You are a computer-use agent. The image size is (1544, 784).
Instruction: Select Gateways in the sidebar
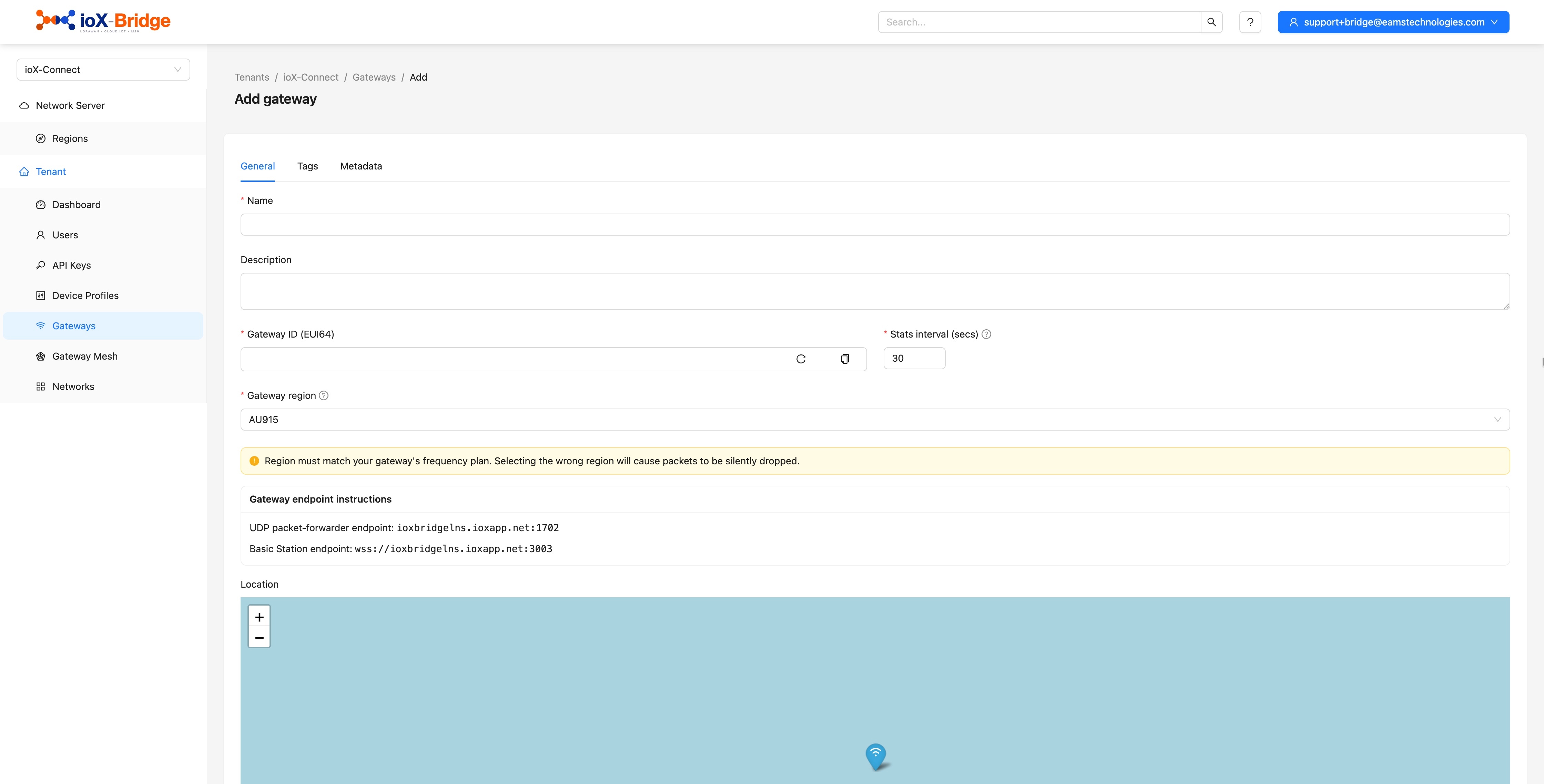(103, 326)
